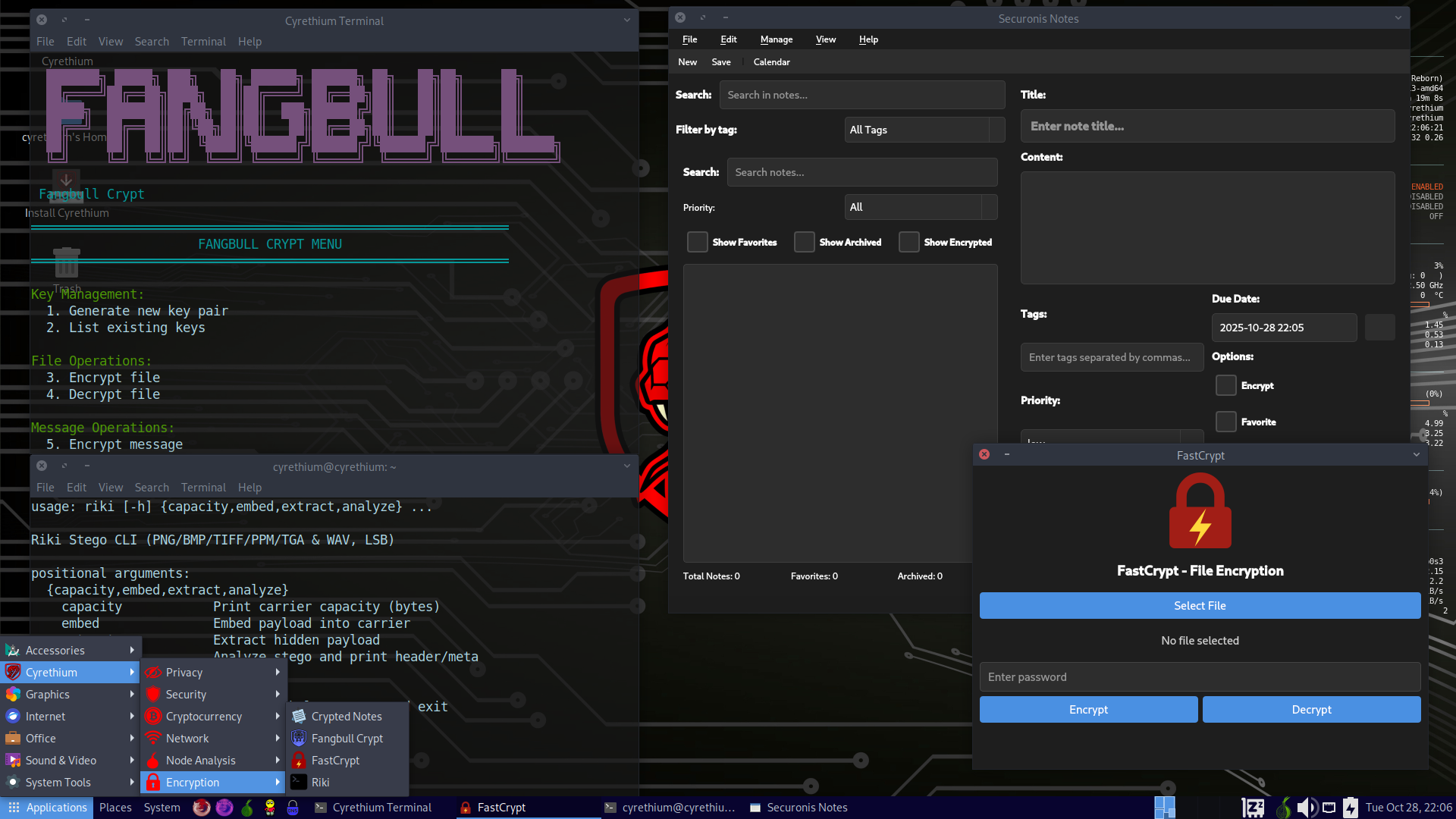Click the DNS lock launcher icon

click(293, 808)
